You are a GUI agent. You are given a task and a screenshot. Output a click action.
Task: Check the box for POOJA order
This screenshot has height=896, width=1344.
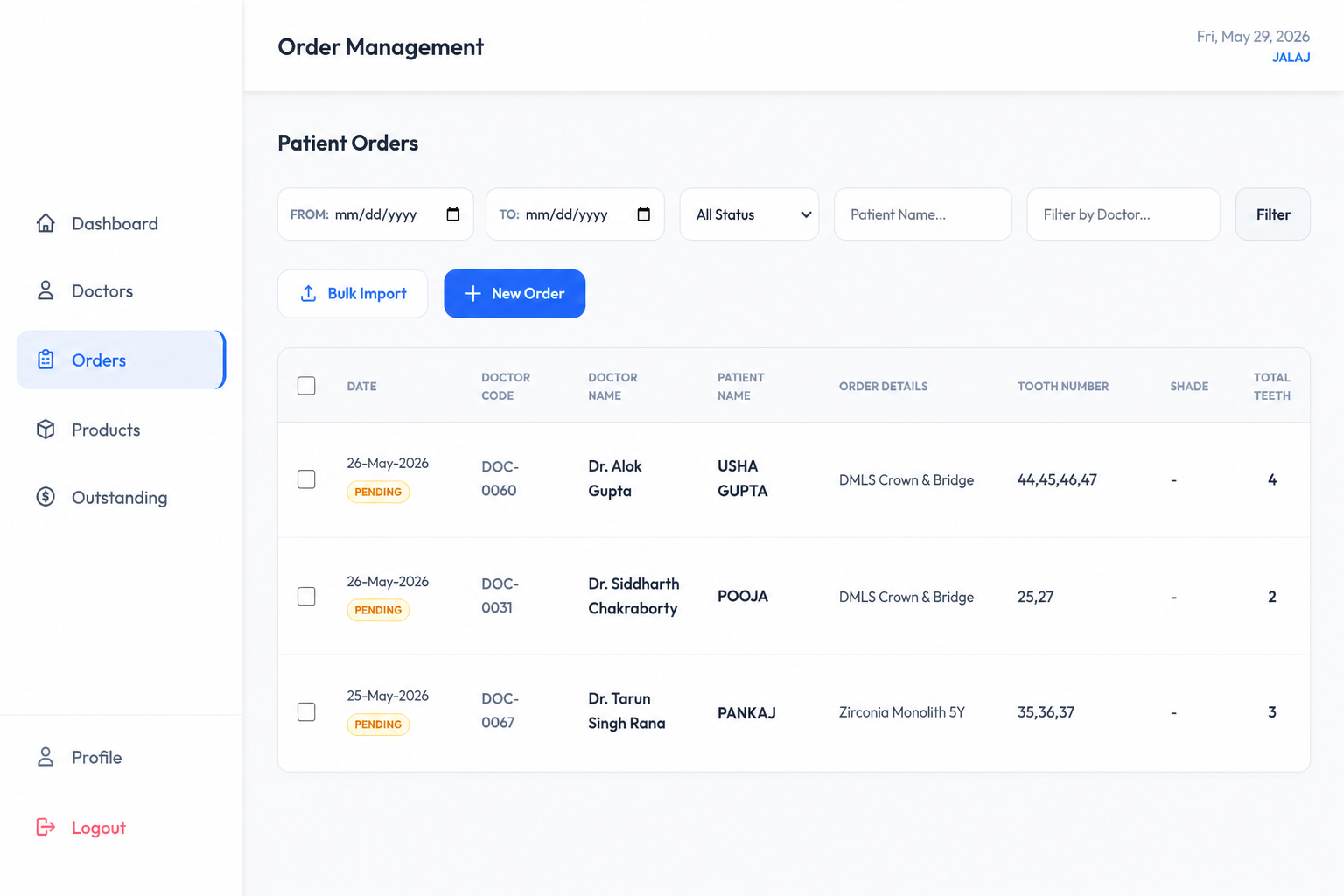click(306, 597)
